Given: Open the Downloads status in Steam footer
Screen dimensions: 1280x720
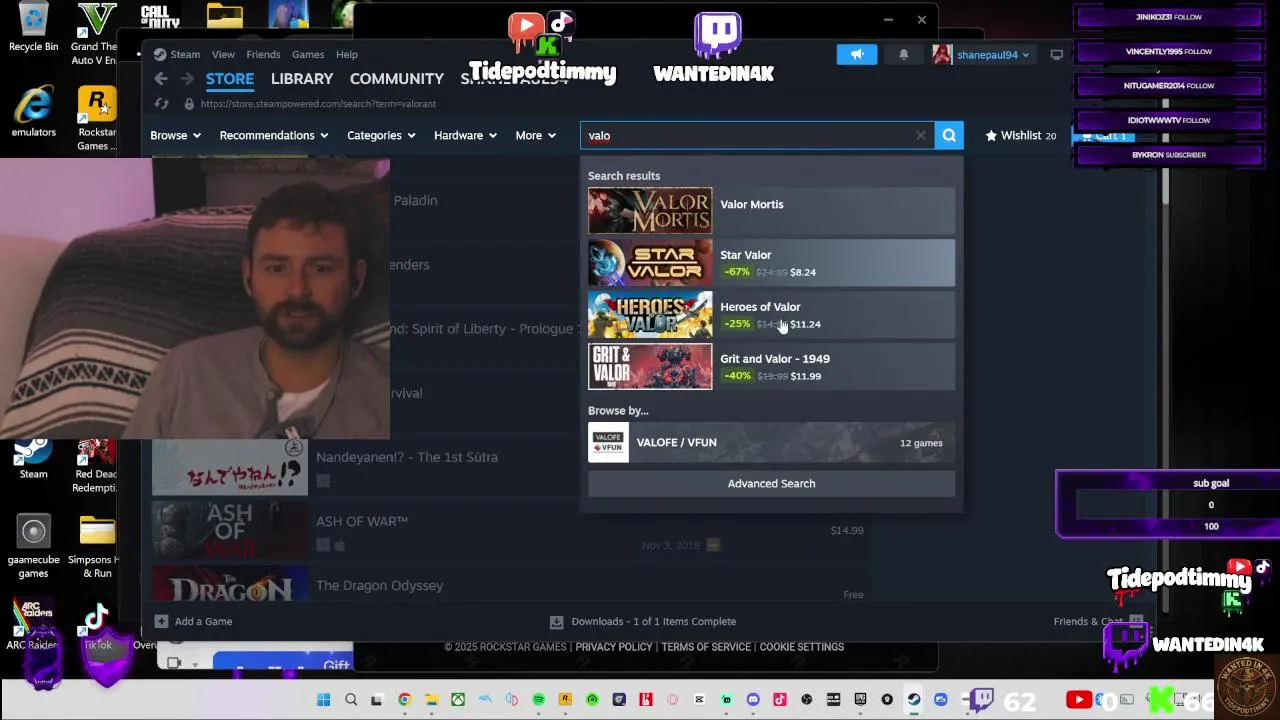Looking at the screenshot, I should point(643,622).
